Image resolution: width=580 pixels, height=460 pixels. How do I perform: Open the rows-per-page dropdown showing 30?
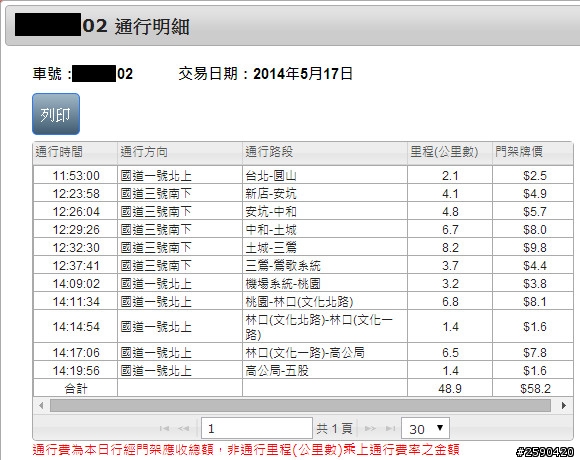(x=425, y=428)
